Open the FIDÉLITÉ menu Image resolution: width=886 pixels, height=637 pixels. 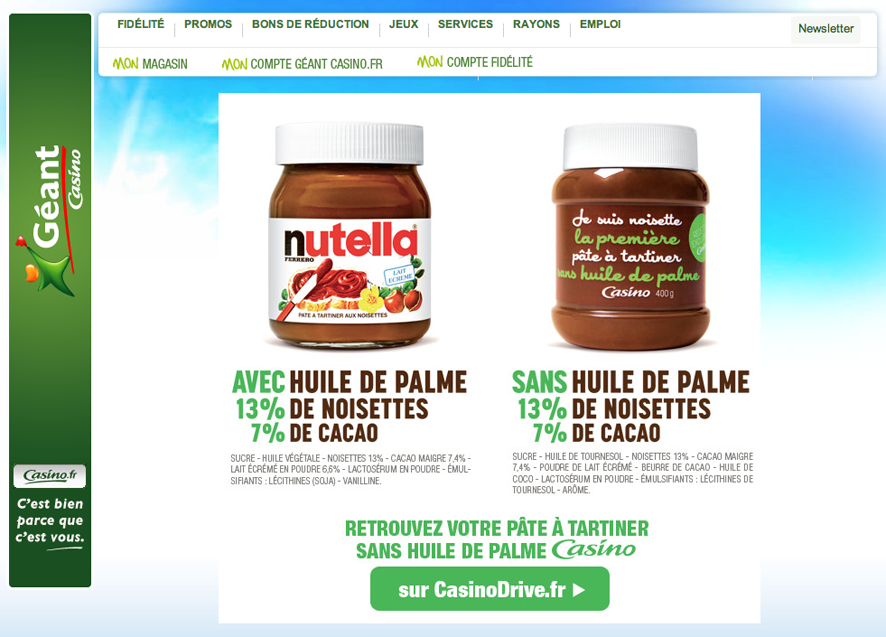click(141, 24)
